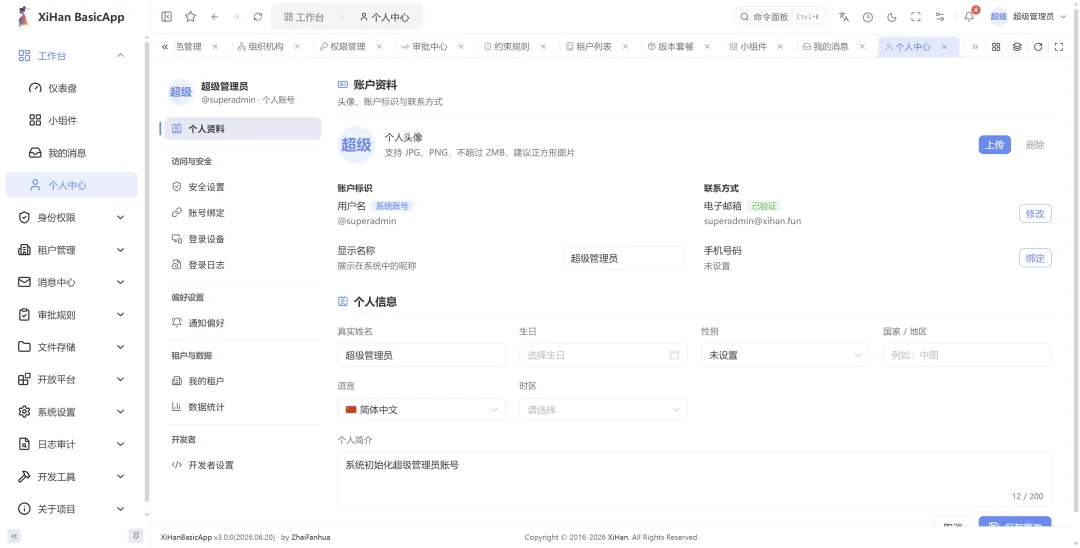The width and height of the screenshot is (1080, 548).
Task: Expand the 日志审计 menu
Action: tap(72, 444)
